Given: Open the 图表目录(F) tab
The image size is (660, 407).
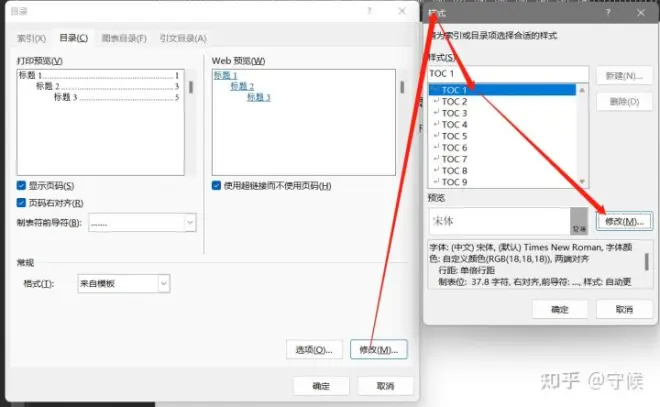Looking at the screenshot, I should [x=124, y=38].
